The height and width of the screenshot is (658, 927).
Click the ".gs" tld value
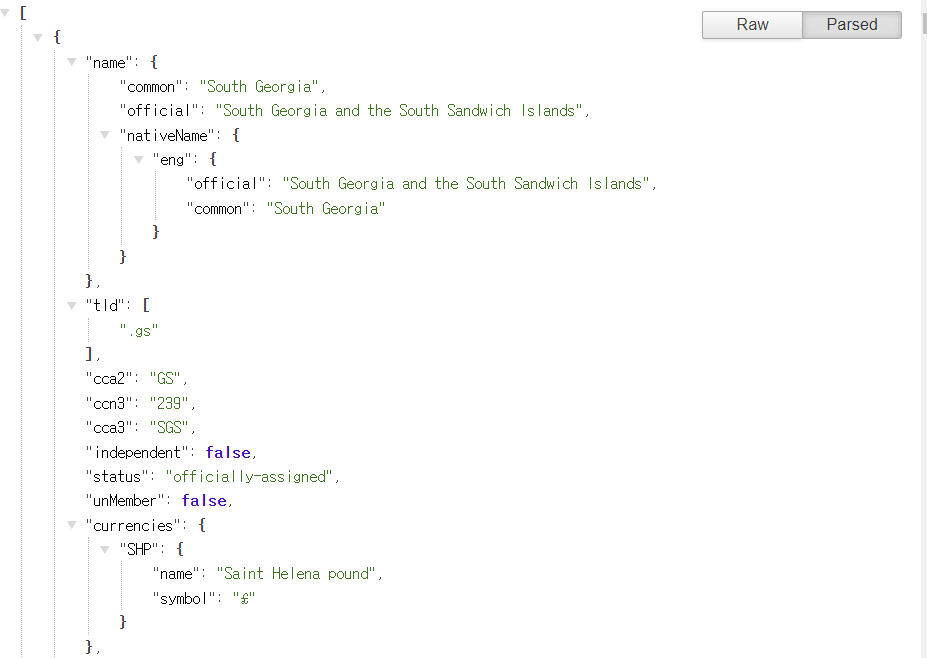pos(139,330)
